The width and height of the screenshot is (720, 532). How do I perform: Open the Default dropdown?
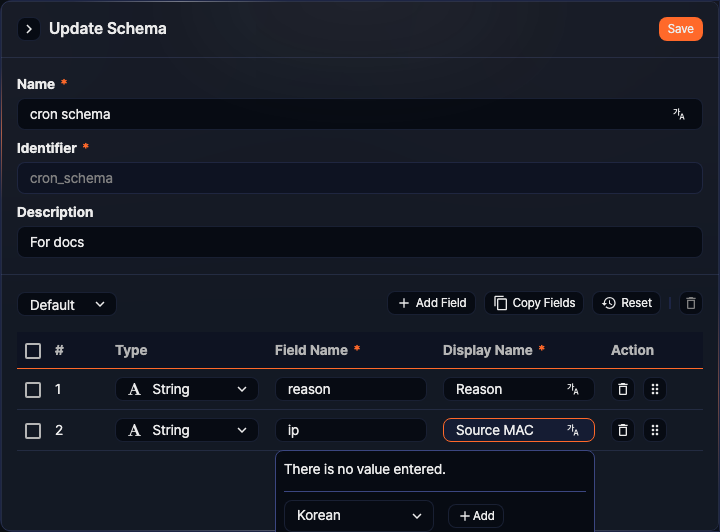pyautogui.click(x=67, y=304)
